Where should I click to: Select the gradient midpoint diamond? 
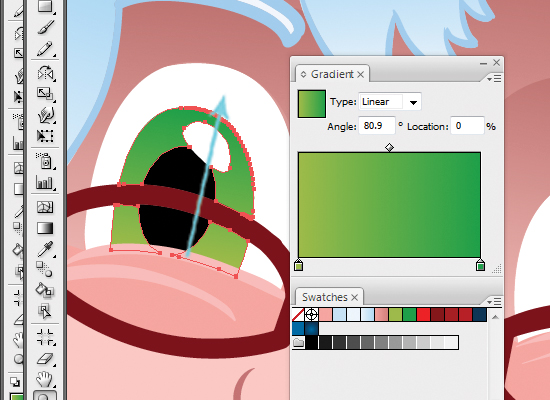pyautogui.click(x=389, y=147)
